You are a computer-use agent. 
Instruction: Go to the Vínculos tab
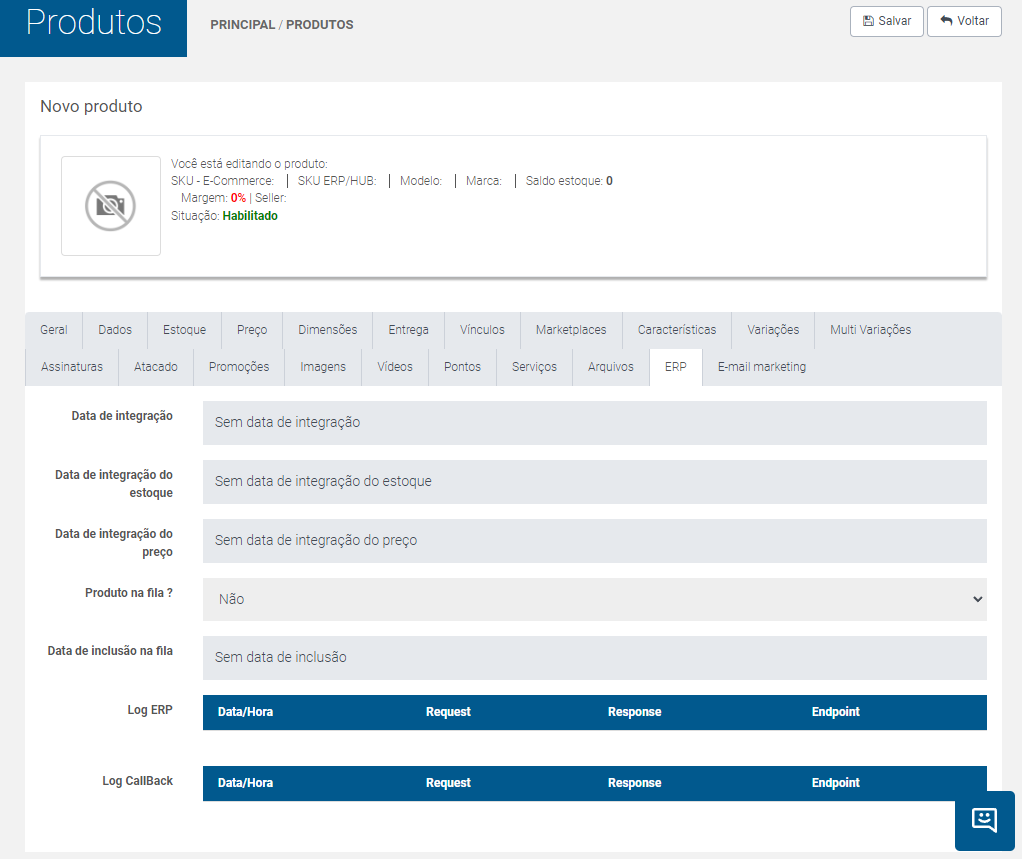tap(482, 330)
